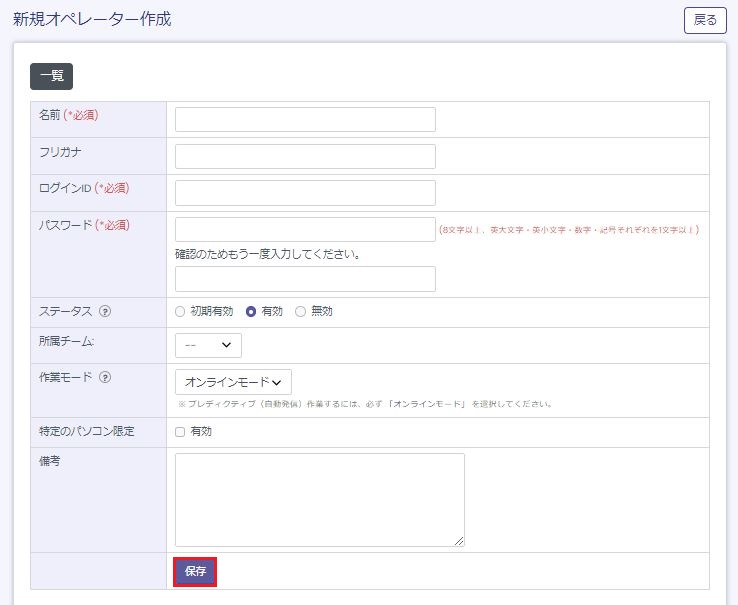This screenshot has width=738, height=605.
Task: Select the 無効 status radio button
Action: click(x=300, y=311)
